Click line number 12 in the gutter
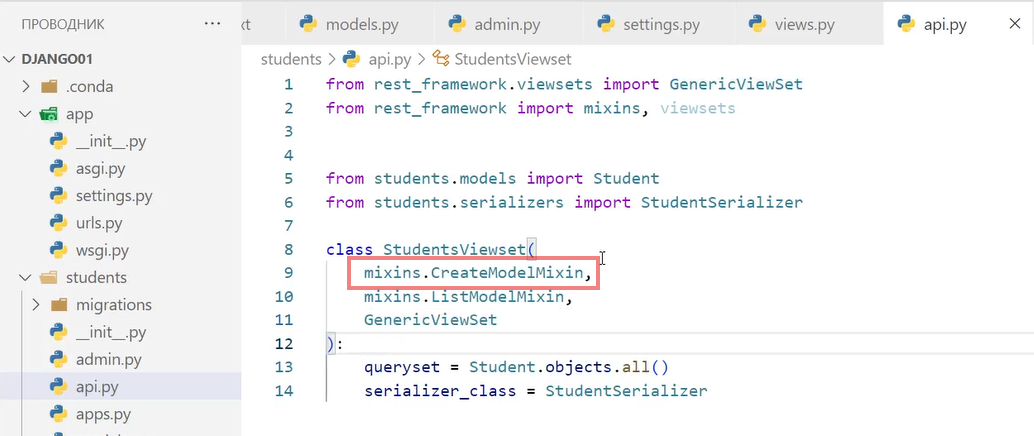1034x436 pixels. pos(283,344)
